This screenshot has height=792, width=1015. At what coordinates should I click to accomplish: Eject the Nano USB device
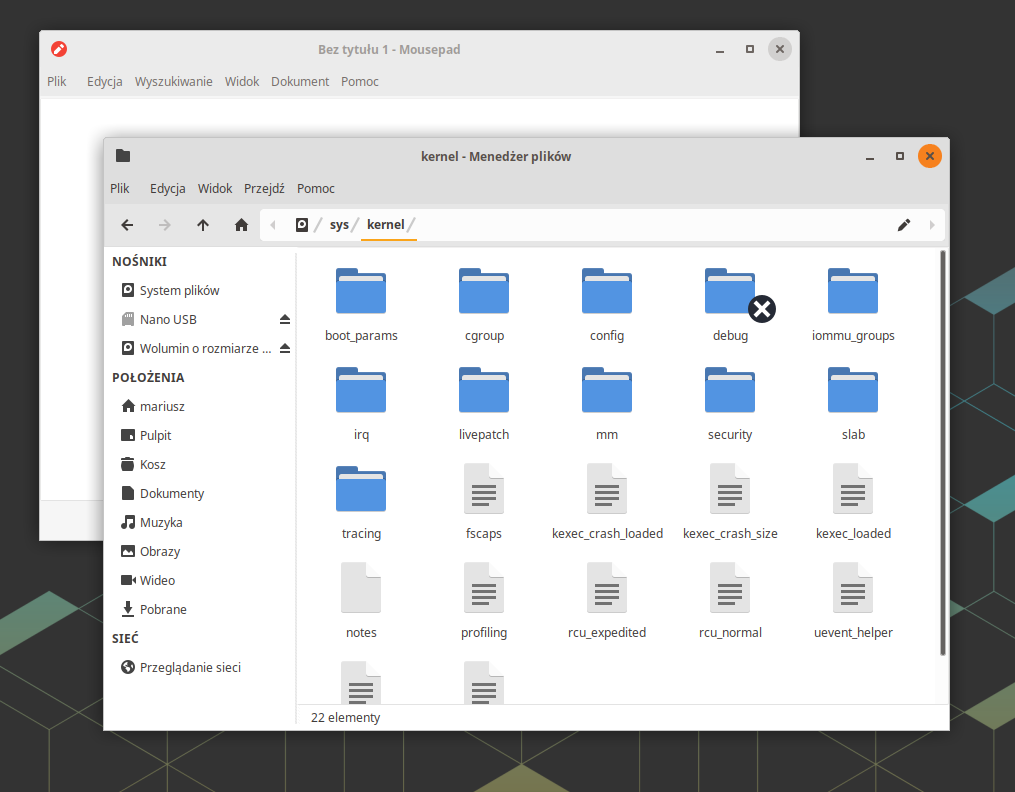[284, 320]
